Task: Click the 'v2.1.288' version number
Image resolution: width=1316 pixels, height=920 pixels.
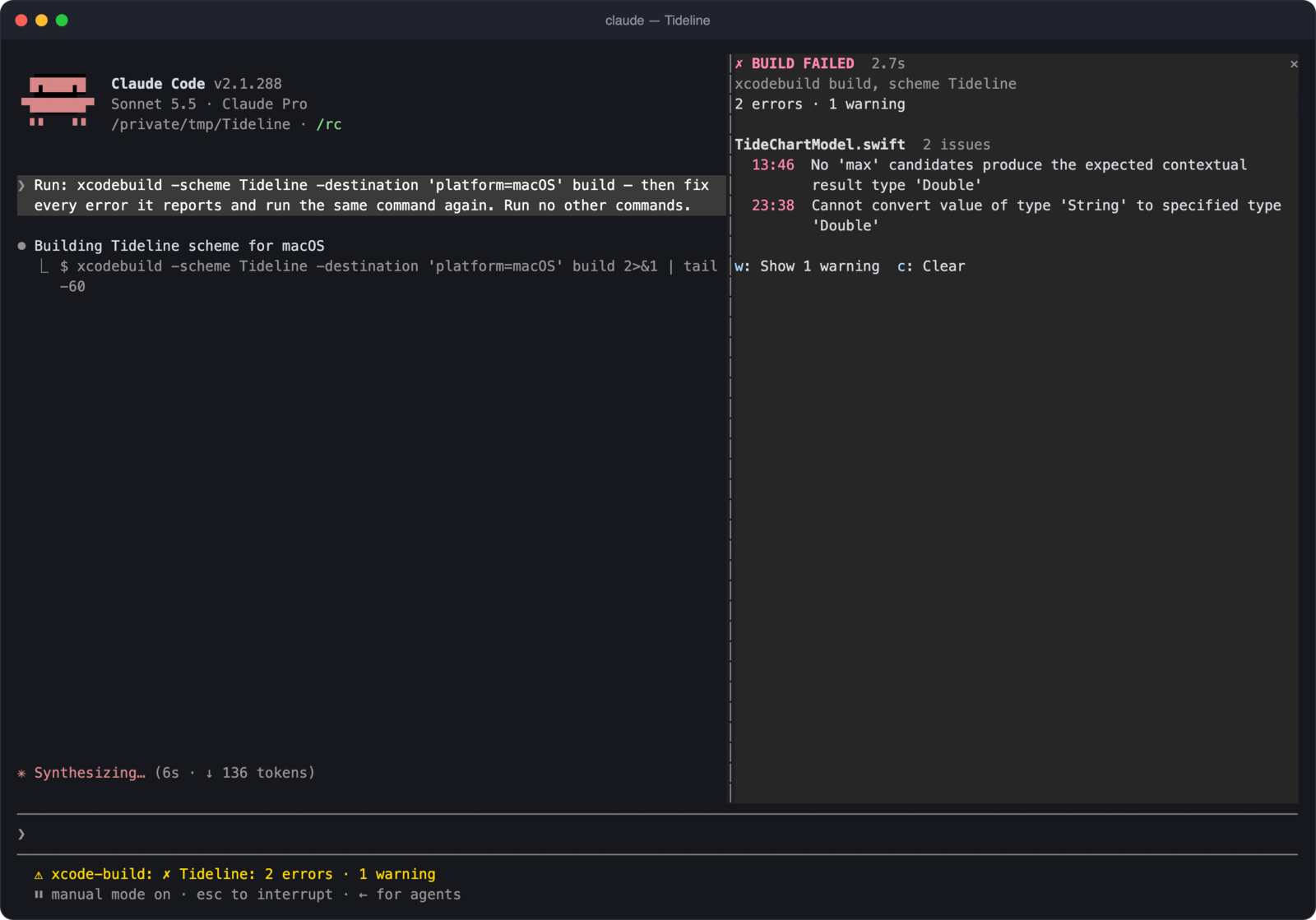Action: tap(248, 84)
